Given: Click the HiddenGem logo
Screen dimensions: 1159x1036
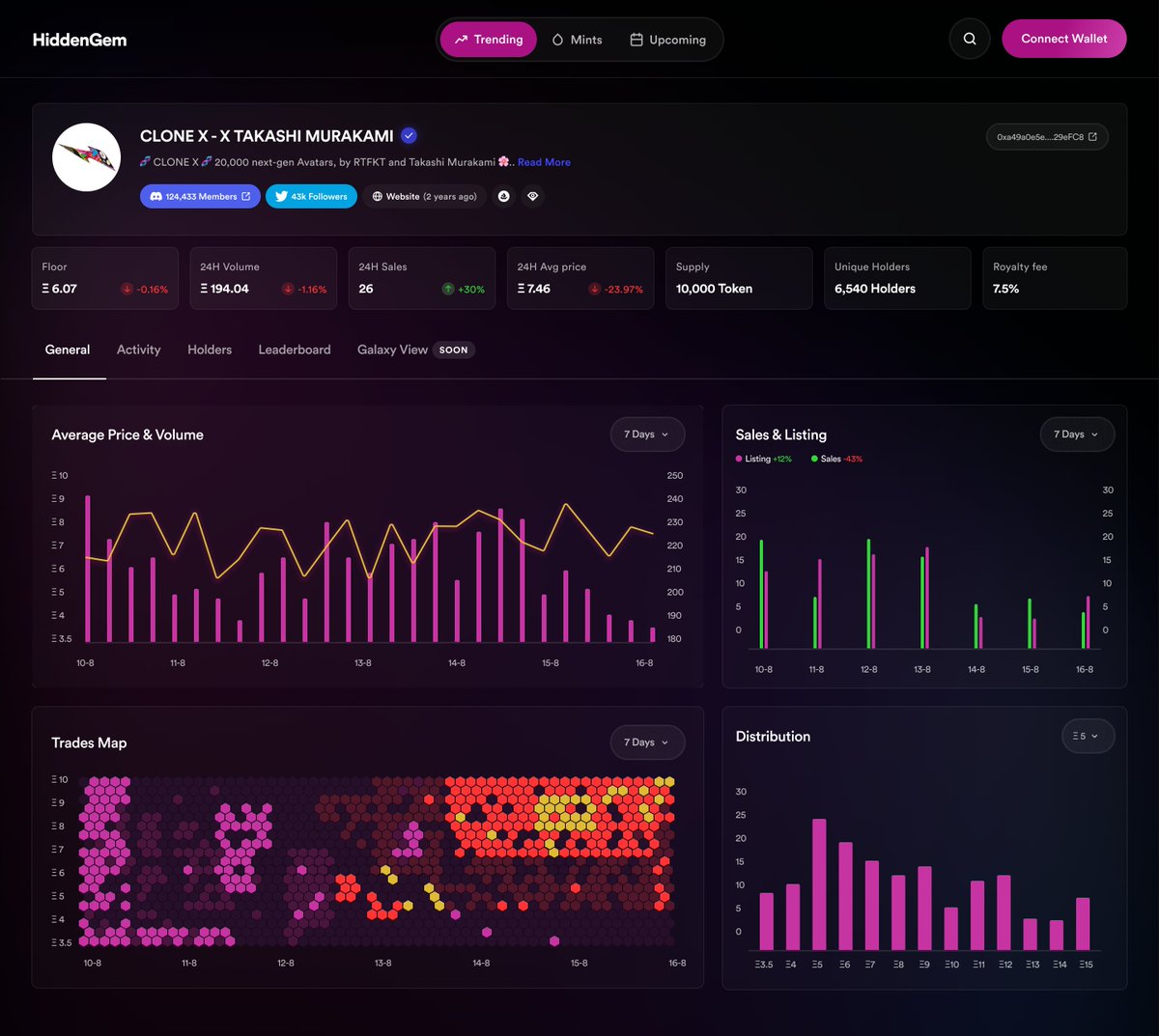Looking at the screenshot, I should pyautogui.click(x=80, y=40).
